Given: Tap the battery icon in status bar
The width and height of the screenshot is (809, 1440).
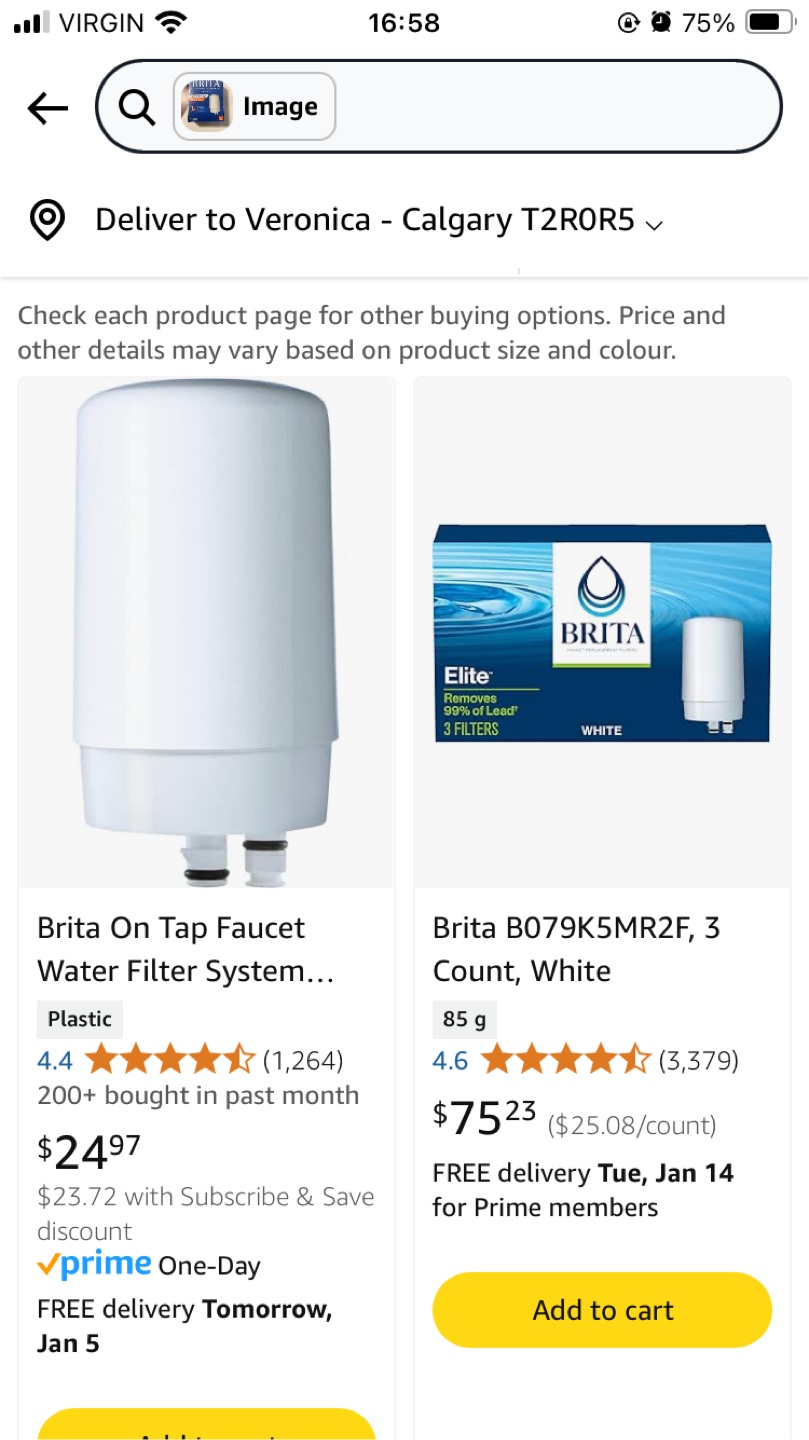Looking at the screenshot, I should point(770,22).
